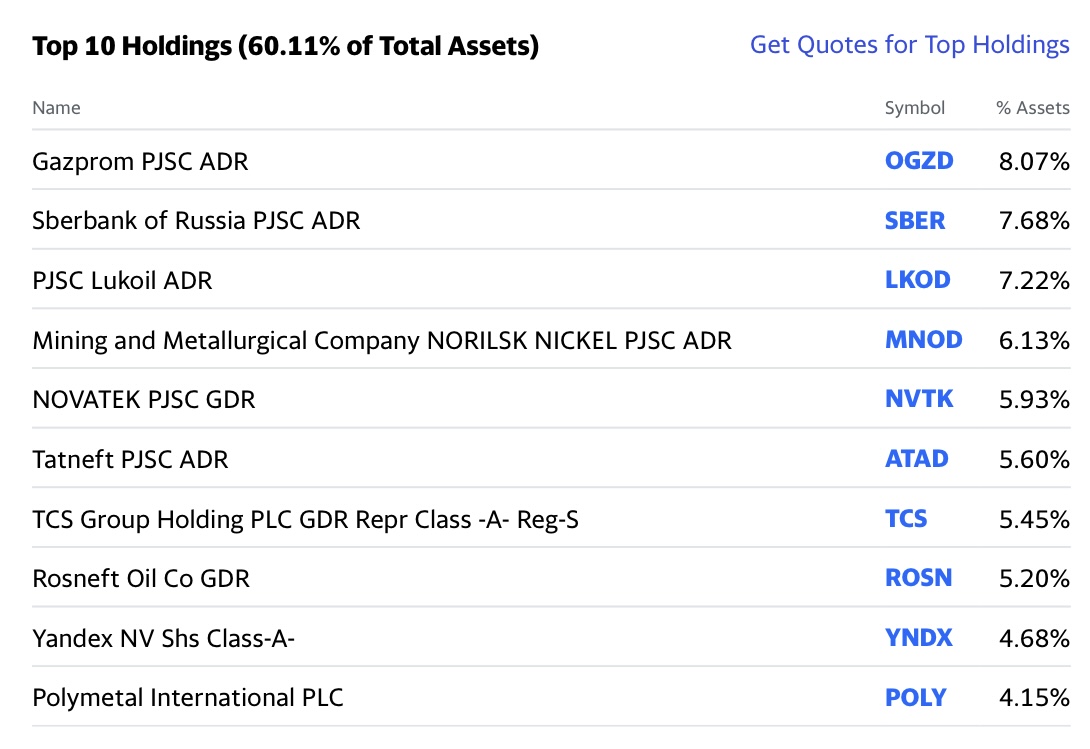
Task: Click the YNDX ticker symbol
Action: pos(918,638)
